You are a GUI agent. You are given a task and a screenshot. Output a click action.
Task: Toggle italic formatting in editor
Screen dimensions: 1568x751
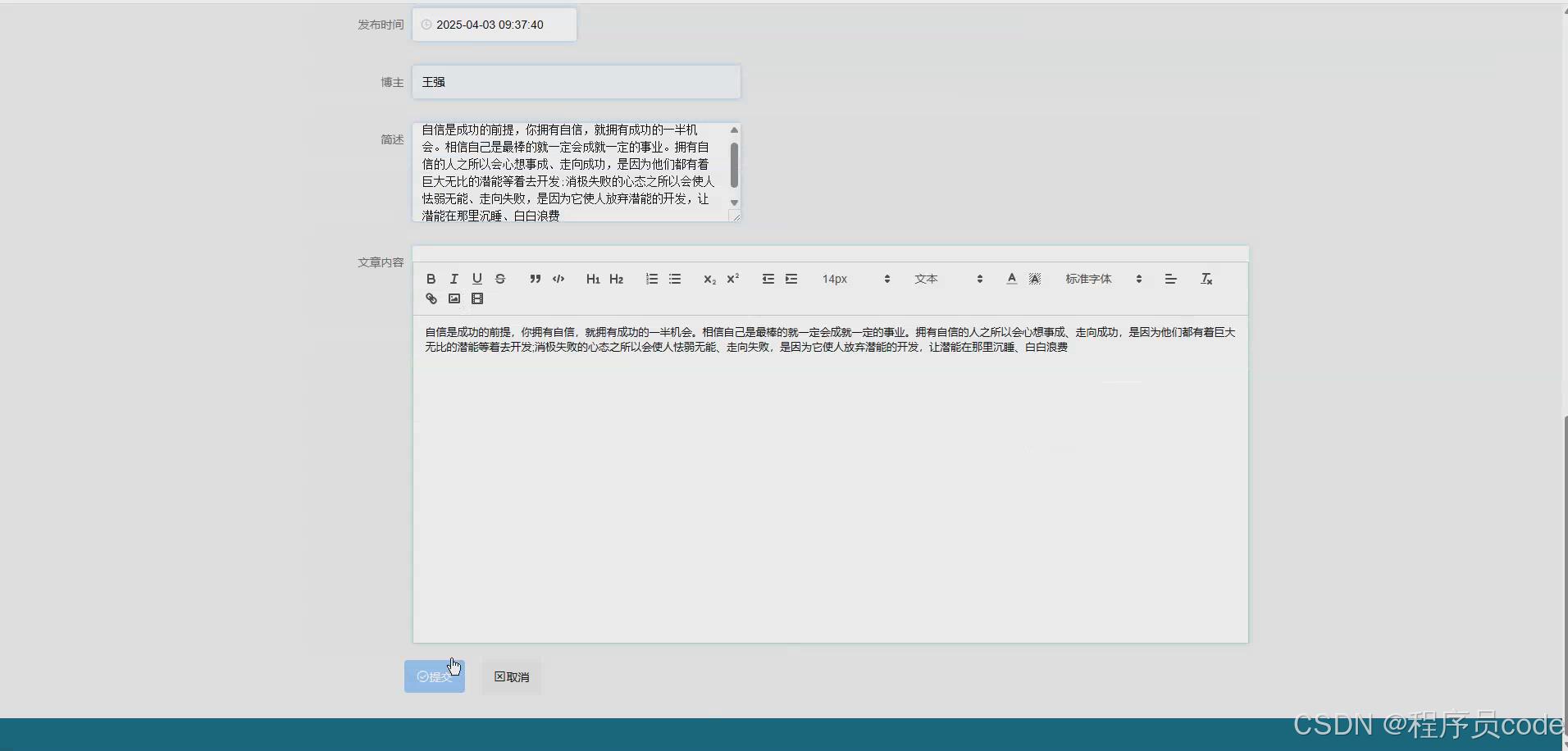pos(454,279)
